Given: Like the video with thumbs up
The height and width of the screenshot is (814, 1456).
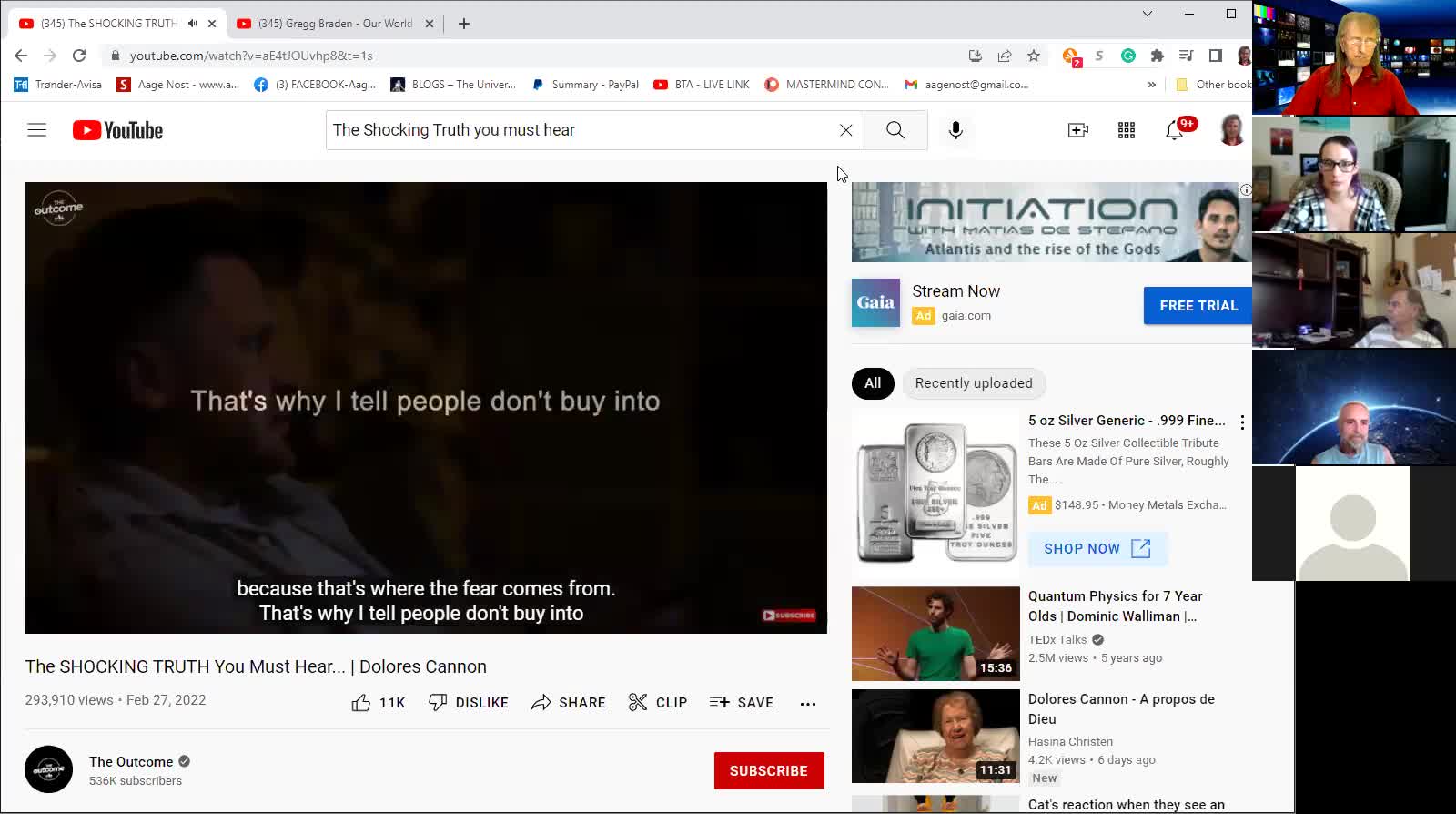Looking at the screenshot, I should point(378,703).
